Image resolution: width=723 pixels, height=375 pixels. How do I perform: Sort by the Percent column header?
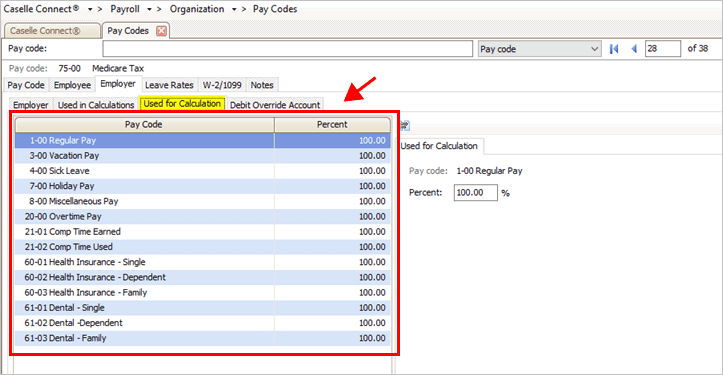[332, 125]
